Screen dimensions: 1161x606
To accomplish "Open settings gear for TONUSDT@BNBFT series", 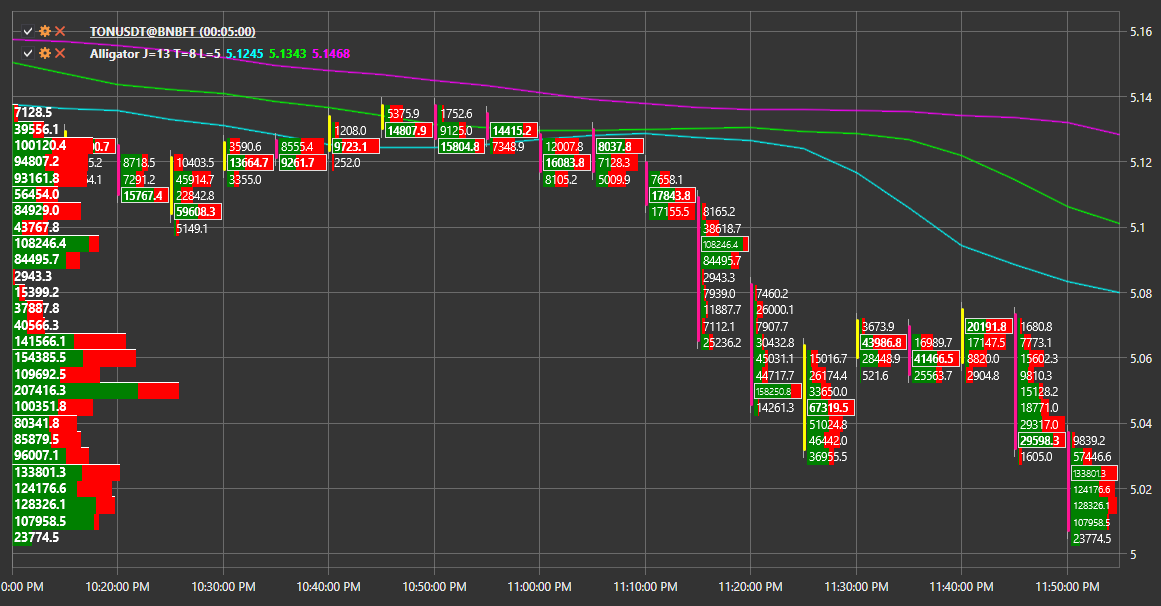I will [x=44, y=31].
